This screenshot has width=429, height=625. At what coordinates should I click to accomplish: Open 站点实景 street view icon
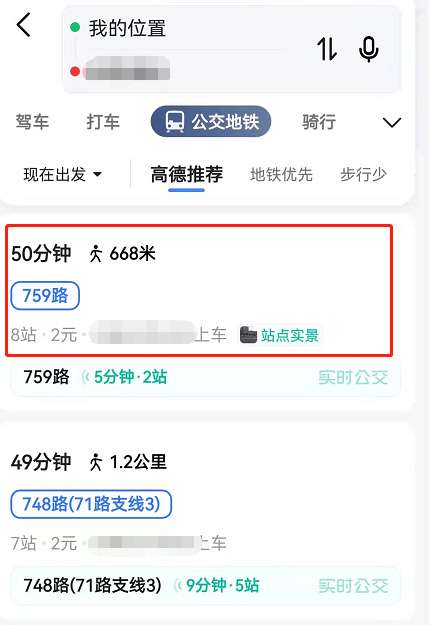[248, 335]
